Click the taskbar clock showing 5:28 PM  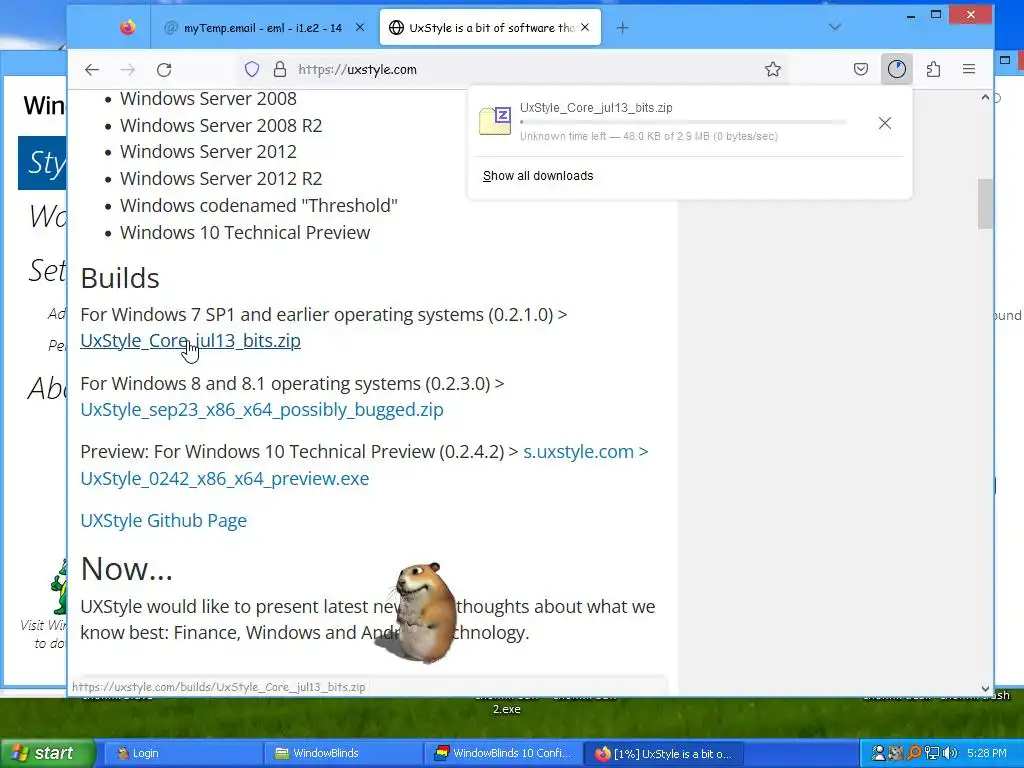[x=987, y=753]
